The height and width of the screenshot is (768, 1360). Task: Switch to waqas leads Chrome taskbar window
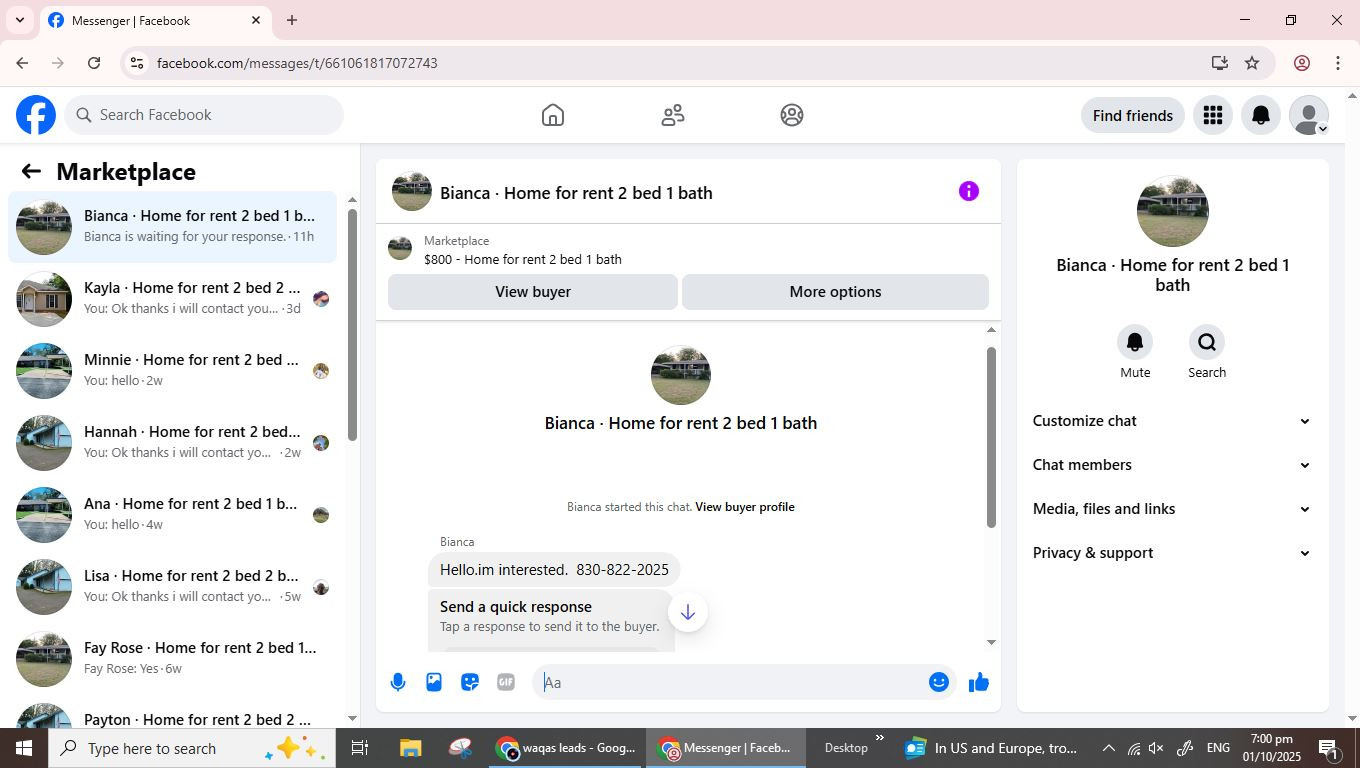click(x=566, y=748)
